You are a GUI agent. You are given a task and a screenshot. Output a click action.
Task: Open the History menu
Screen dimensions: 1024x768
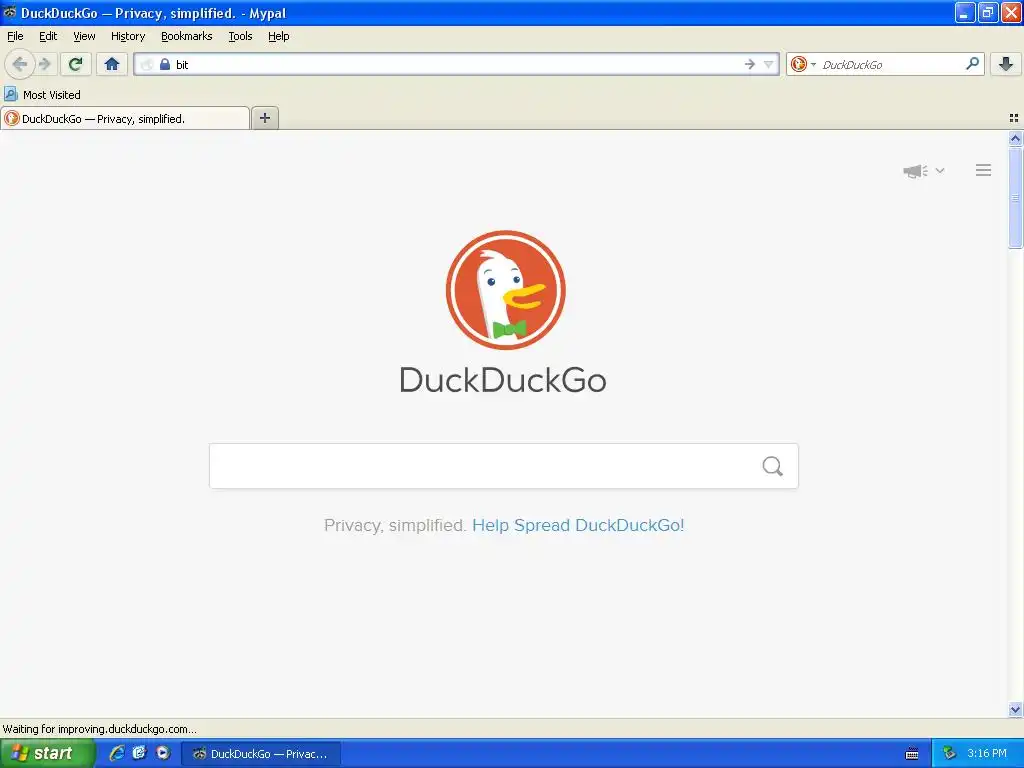128,36
